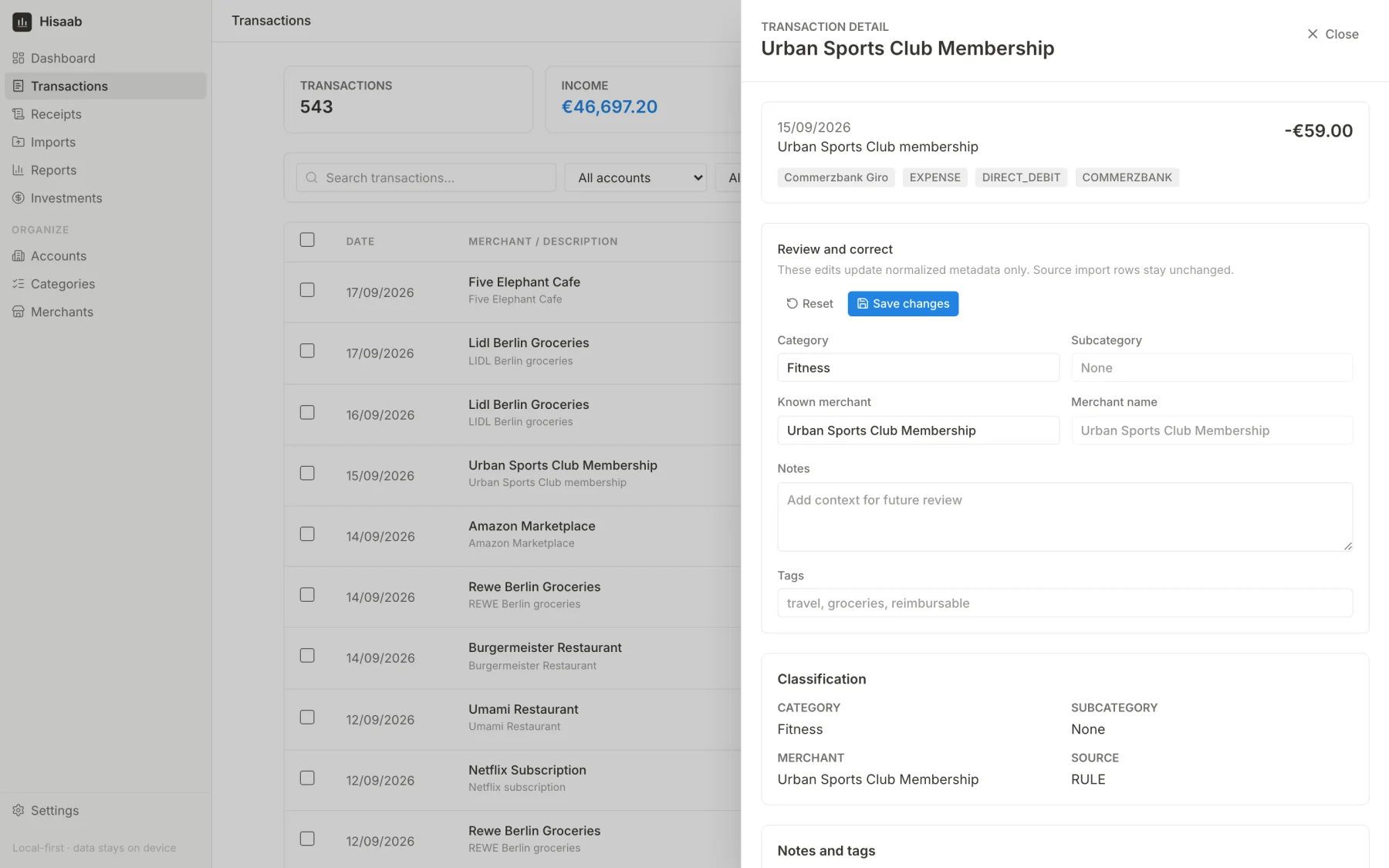Screen dimensions: 1389x868
Task: Click the Categories checklist icon in sidebar
Action: click(x=19, y=284)
